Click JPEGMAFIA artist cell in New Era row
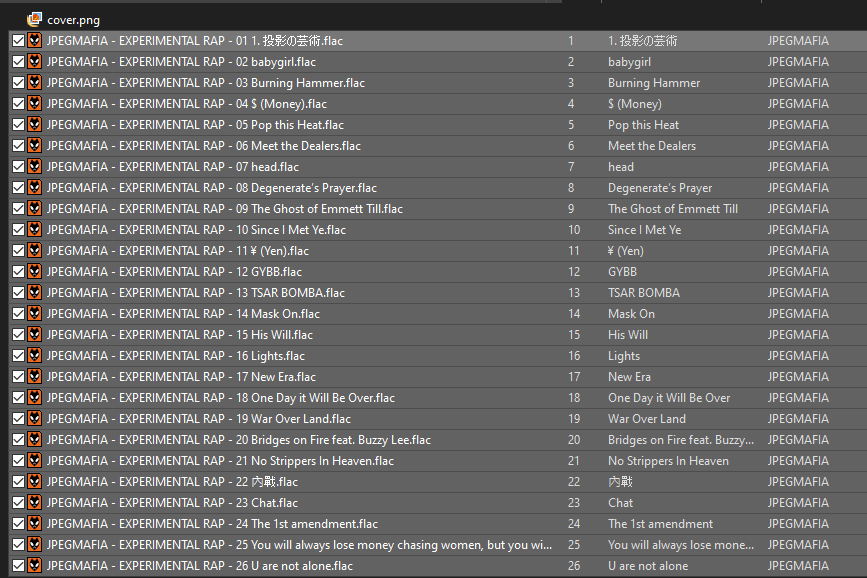This screenshot has height=578, width=867. pos(798,377)
